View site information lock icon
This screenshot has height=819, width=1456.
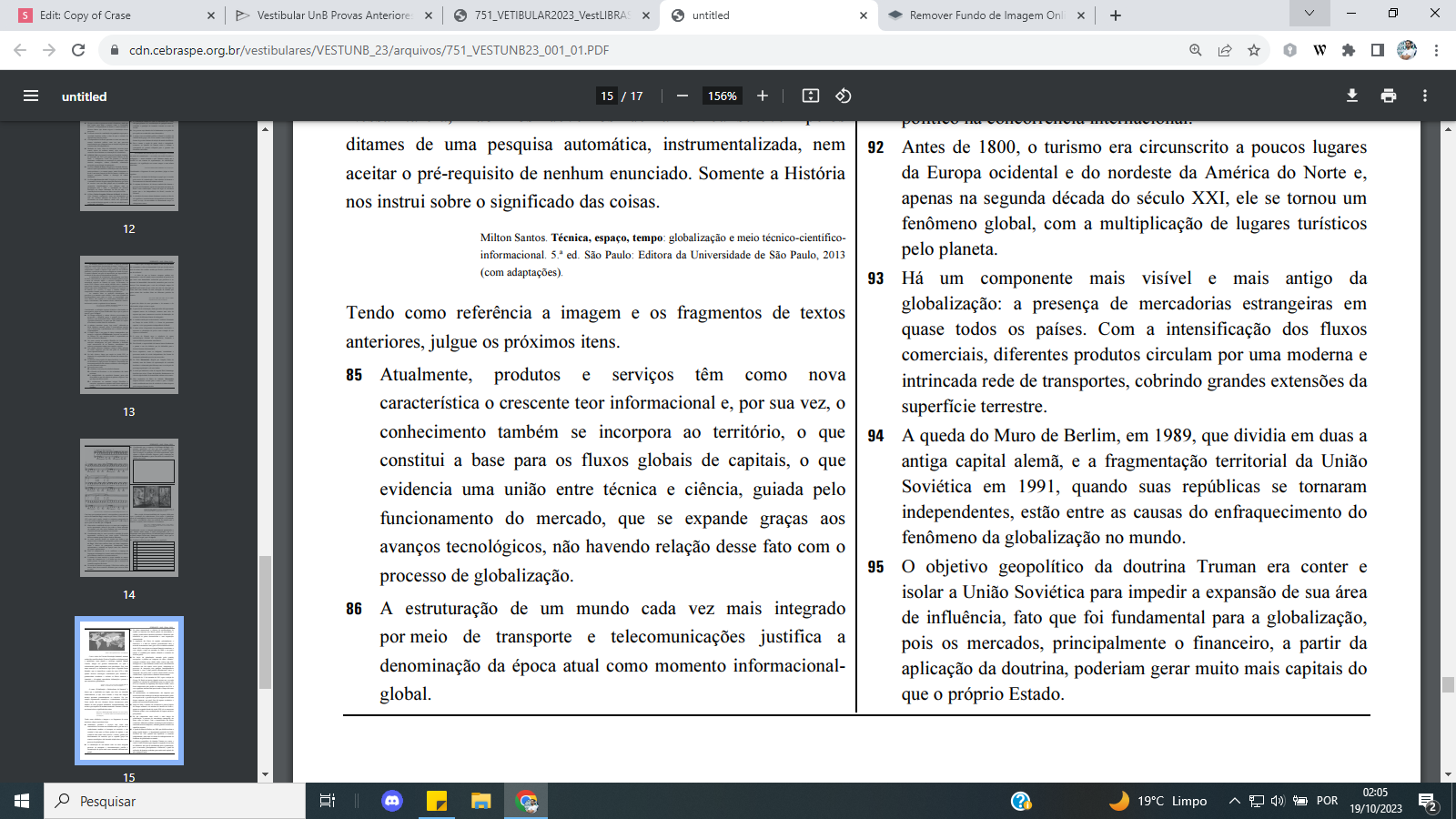(115, 50)
